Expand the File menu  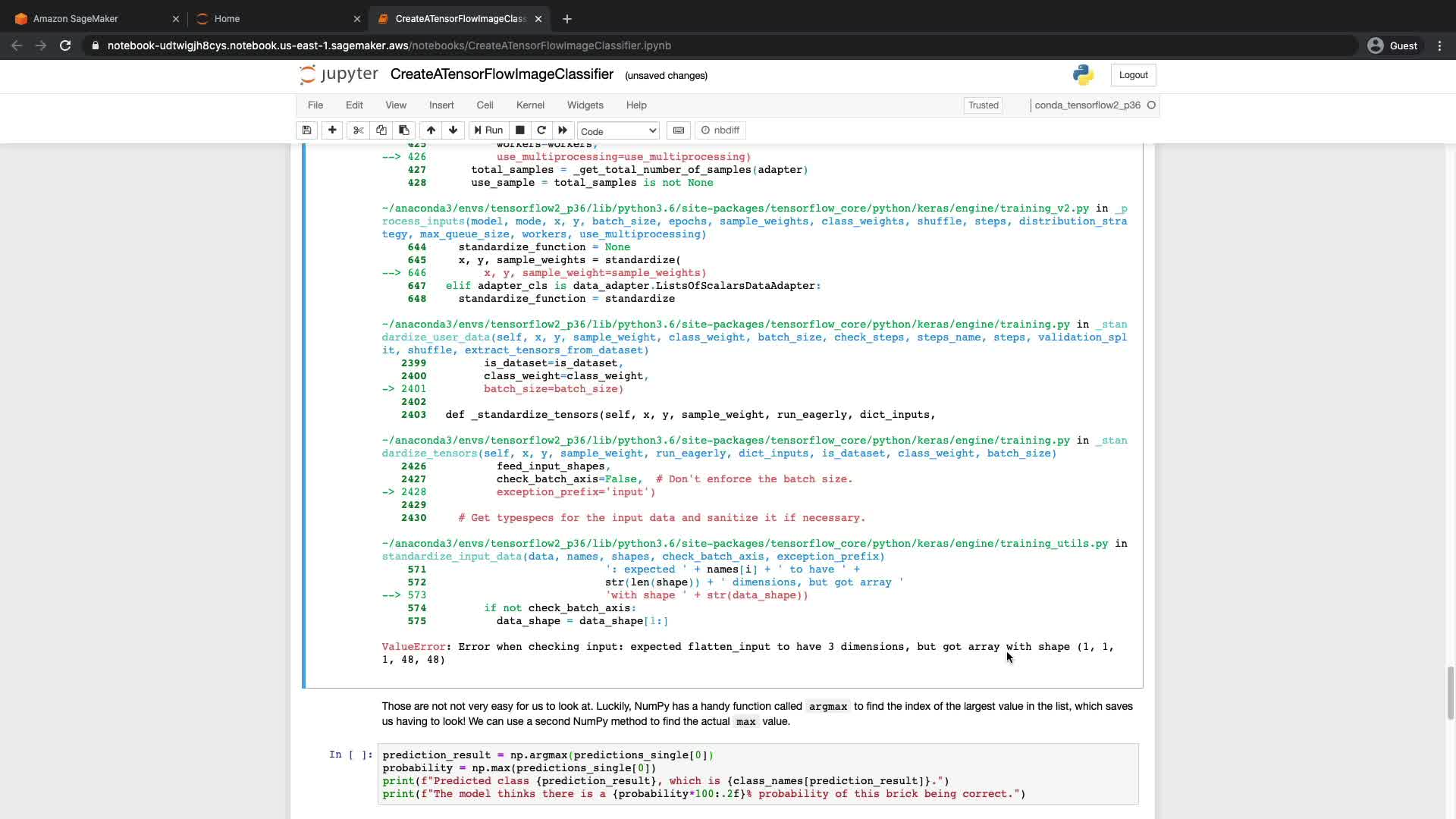pos(315,105)
